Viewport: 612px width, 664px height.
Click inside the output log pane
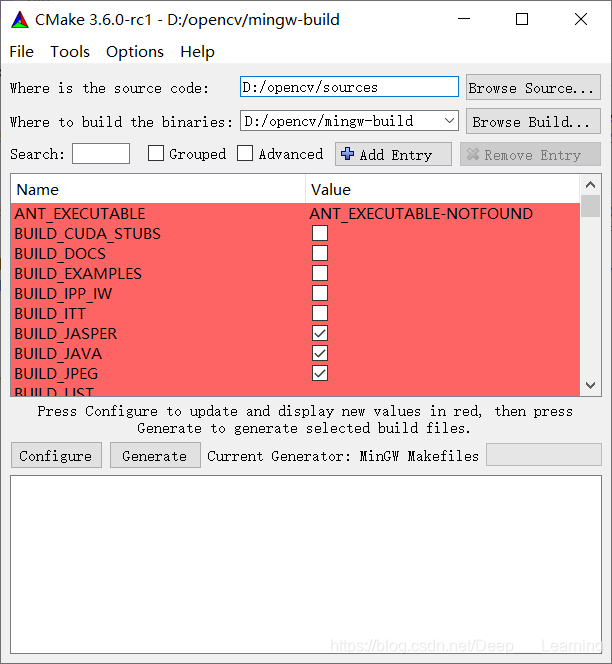click(x=306, y=564)
